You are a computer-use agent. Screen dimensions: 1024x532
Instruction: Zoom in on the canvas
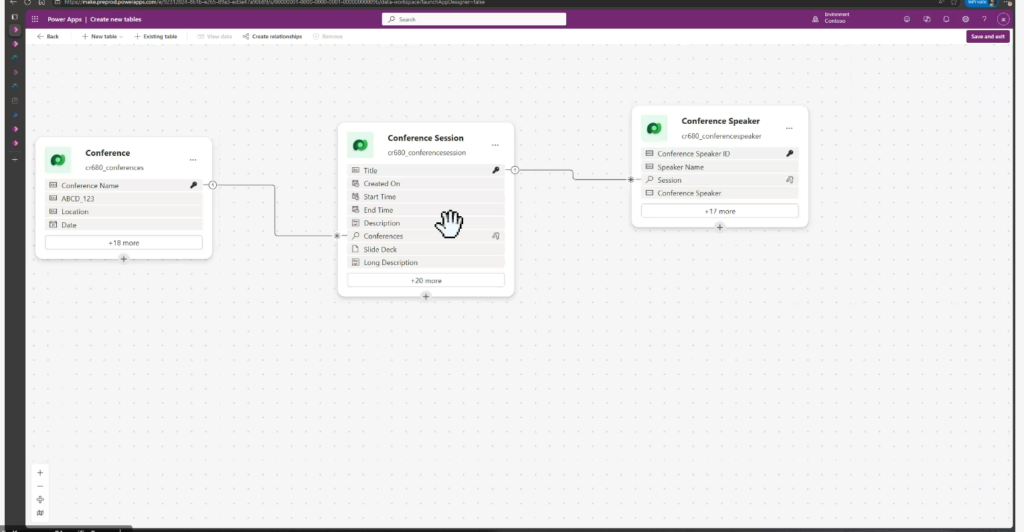40,473
